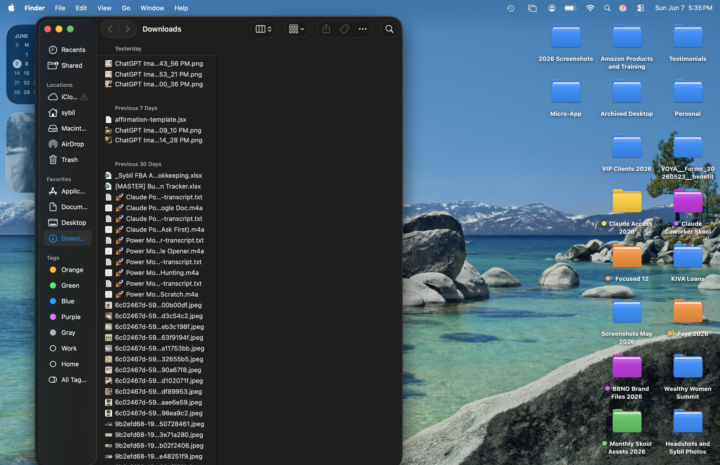Select Recents in the sidebar
The width and height of the screenshot is (720, 465).
(x=68, y=50)
